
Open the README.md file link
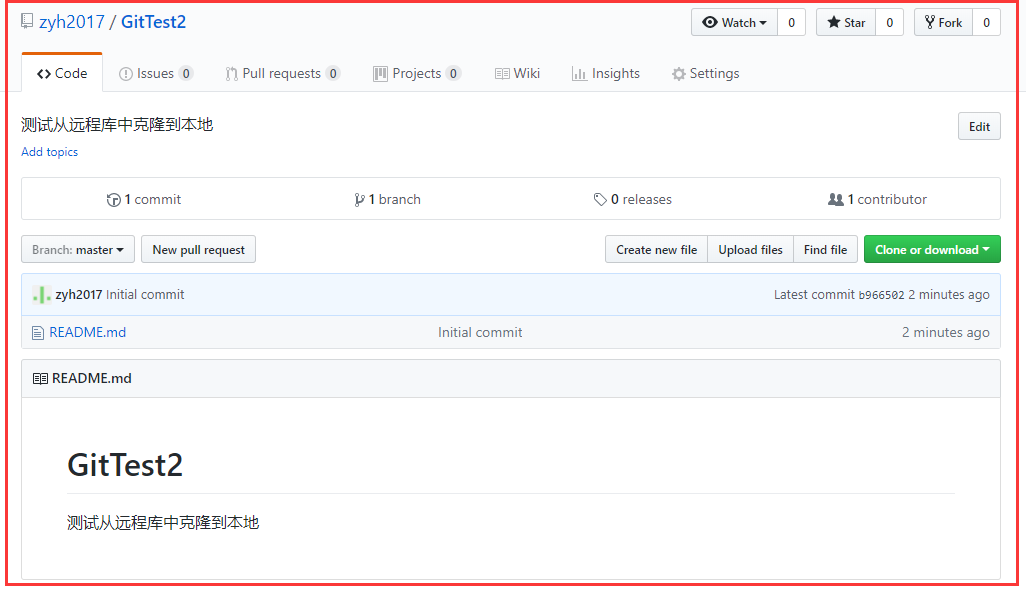point(88,332)
